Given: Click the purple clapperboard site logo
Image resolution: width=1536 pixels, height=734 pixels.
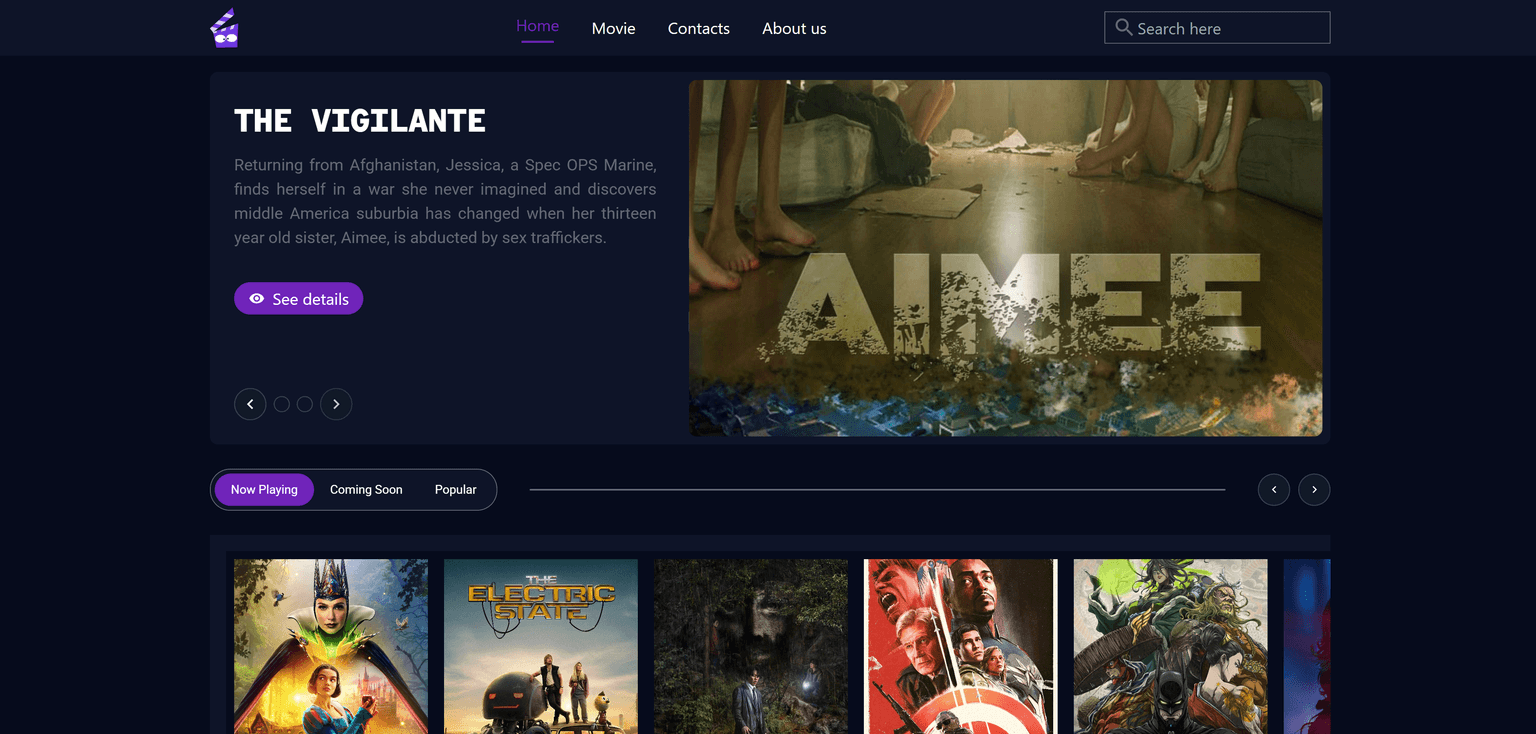Looking at the screenshot, I should [225, 28].
